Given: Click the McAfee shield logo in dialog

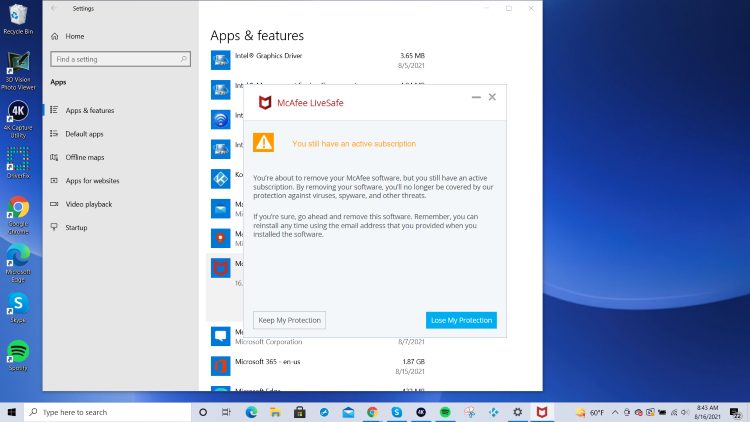Looking at the screenshot, I should [265, 102].
